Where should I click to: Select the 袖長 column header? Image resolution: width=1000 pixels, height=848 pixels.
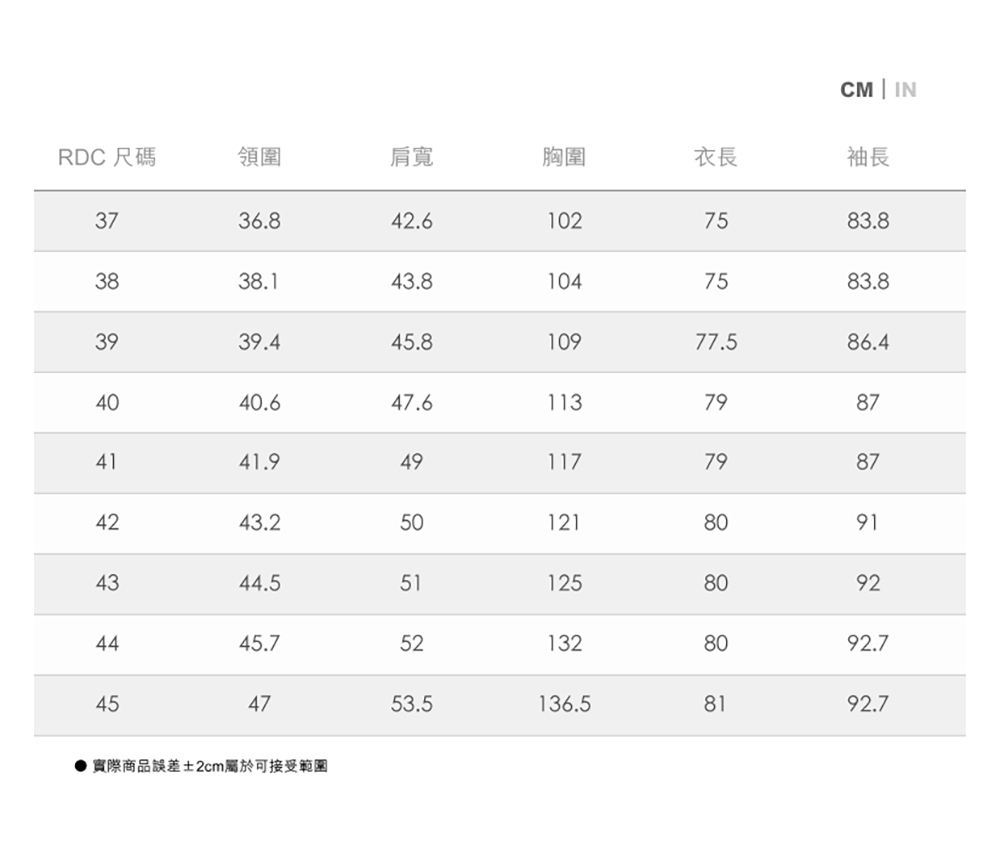click(867, 157)
